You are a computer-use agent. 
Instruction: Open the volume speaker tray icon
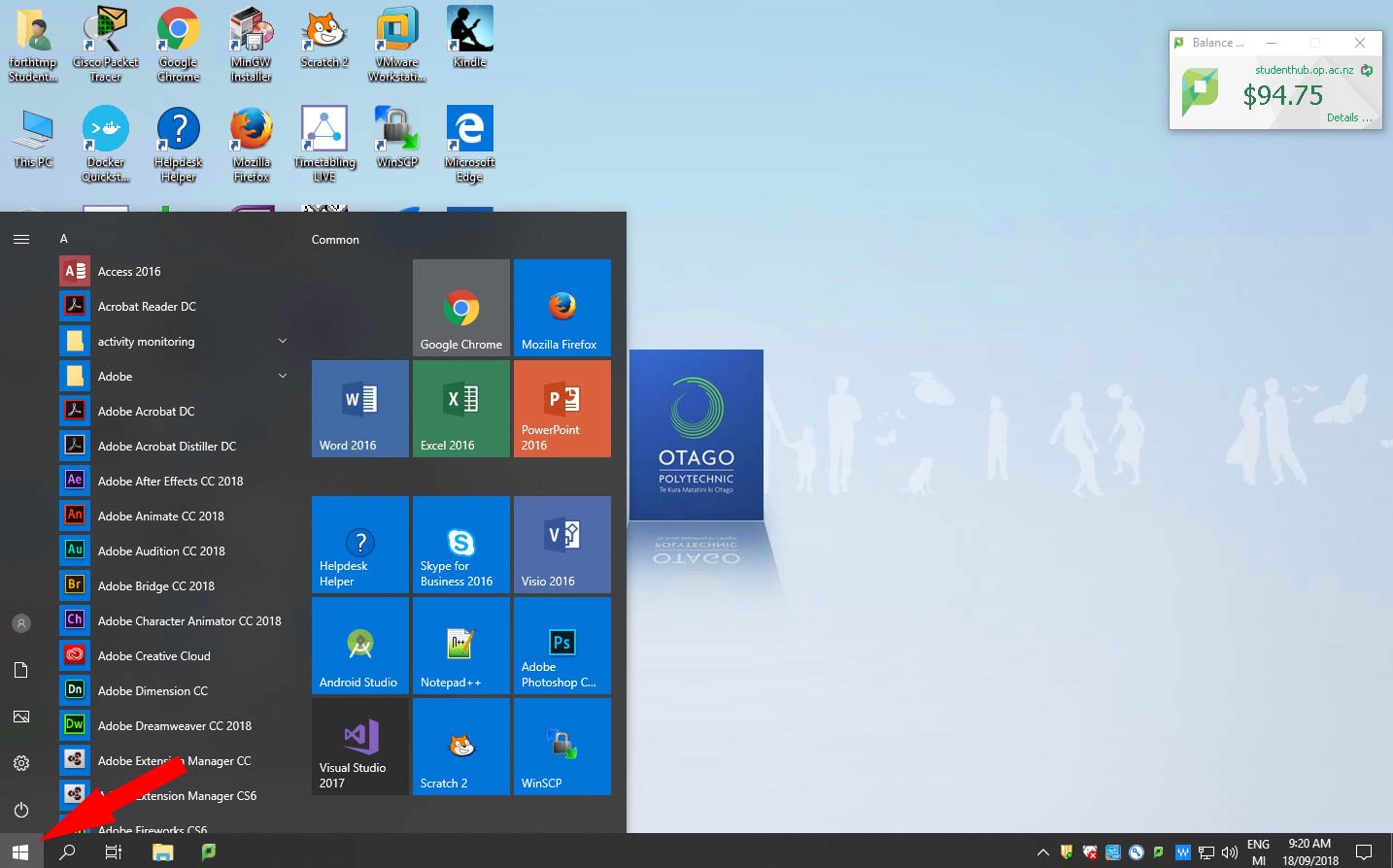click(x=1229, y=852)
